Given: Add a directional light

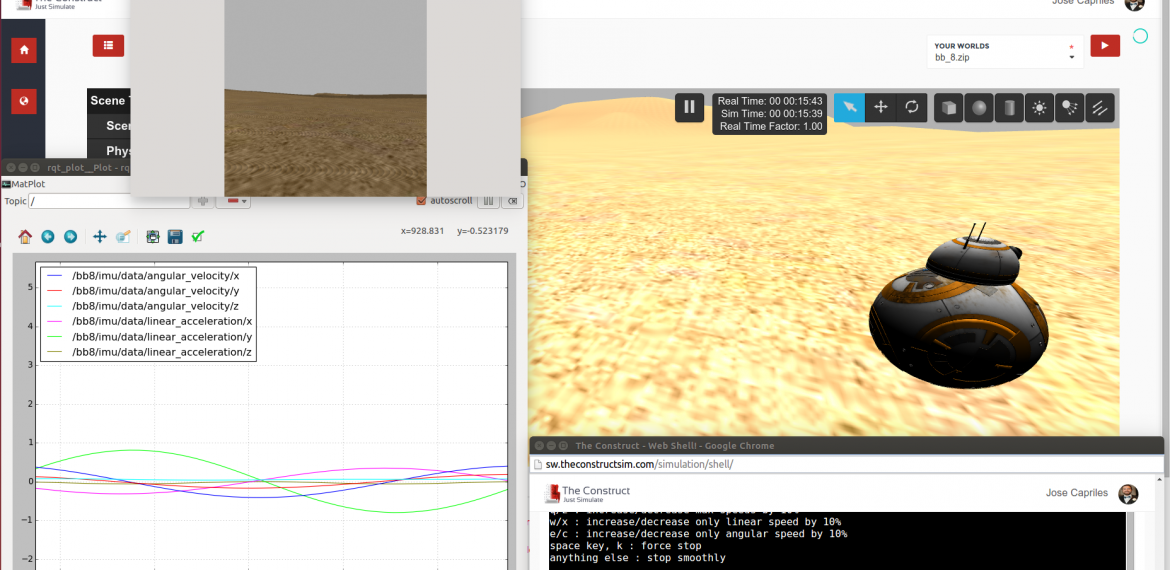Looking at the screenshot, I should 1100,108.
